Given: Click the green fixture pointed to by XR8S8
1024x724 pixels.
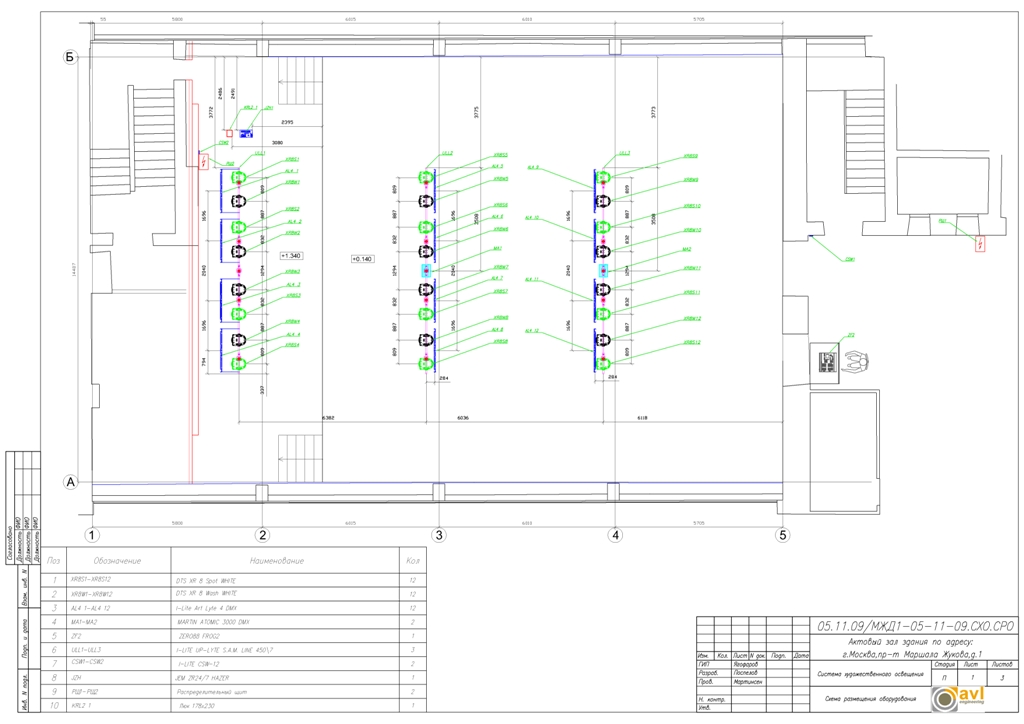Looking at the screenshot, I should [426, 363].
